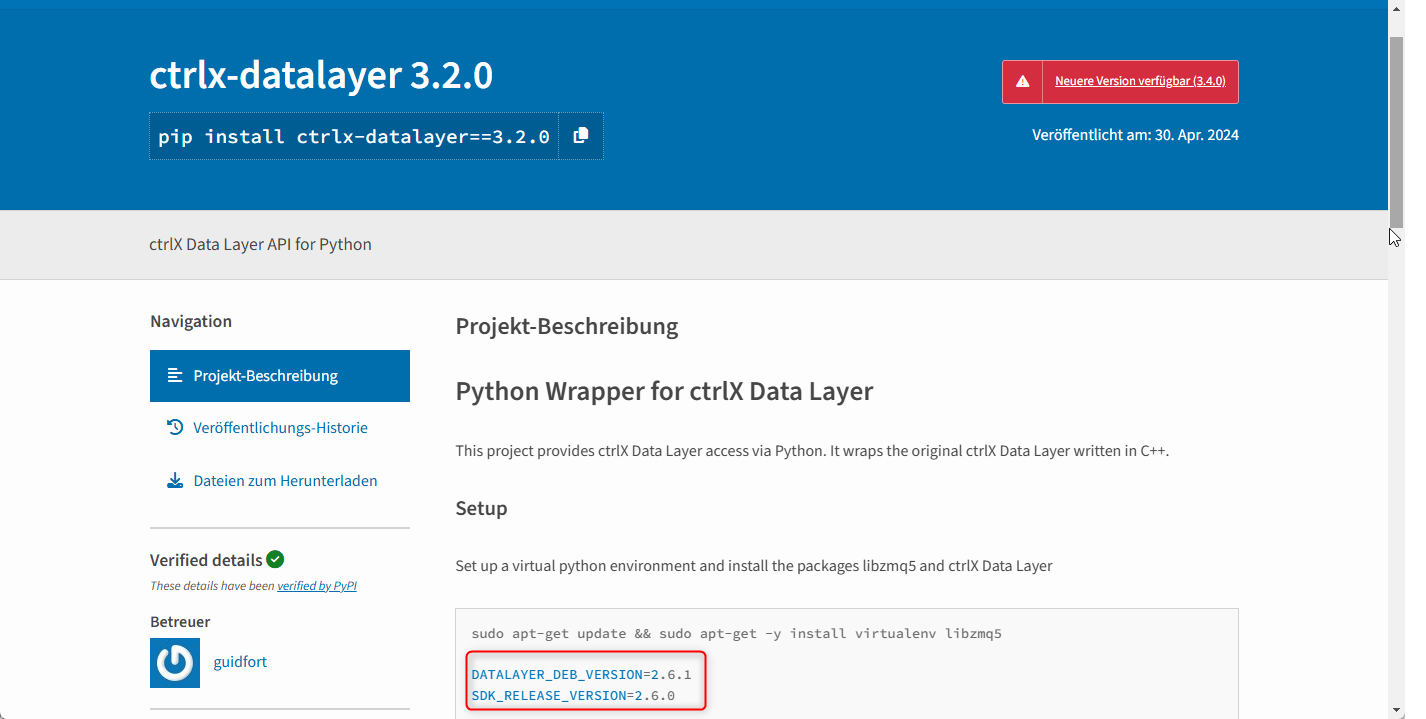Open the Neuere Version verfügbar (3.4.0) link
1426x719 pixels.
(1139, 82)
